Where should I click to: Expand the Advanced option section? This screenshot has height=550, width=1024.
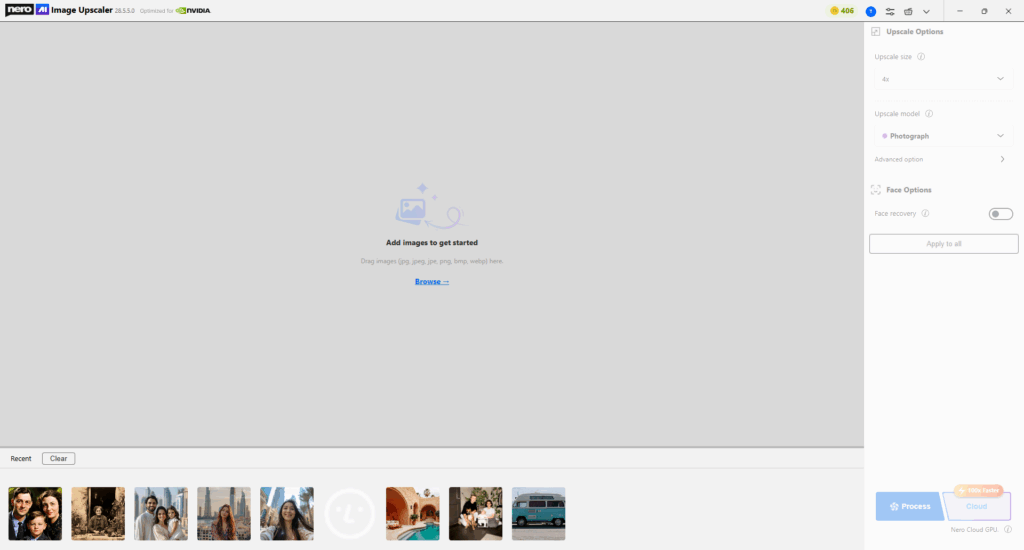click(1002, 159)
